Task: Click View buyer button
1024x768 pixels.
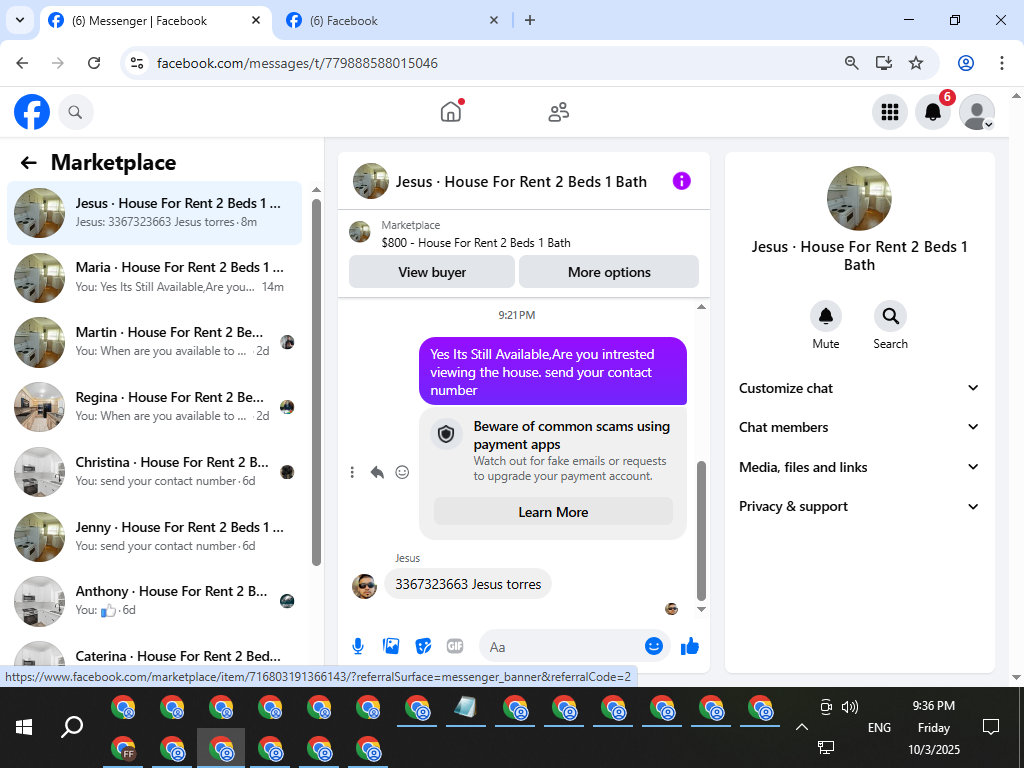Action: [432, 272]
